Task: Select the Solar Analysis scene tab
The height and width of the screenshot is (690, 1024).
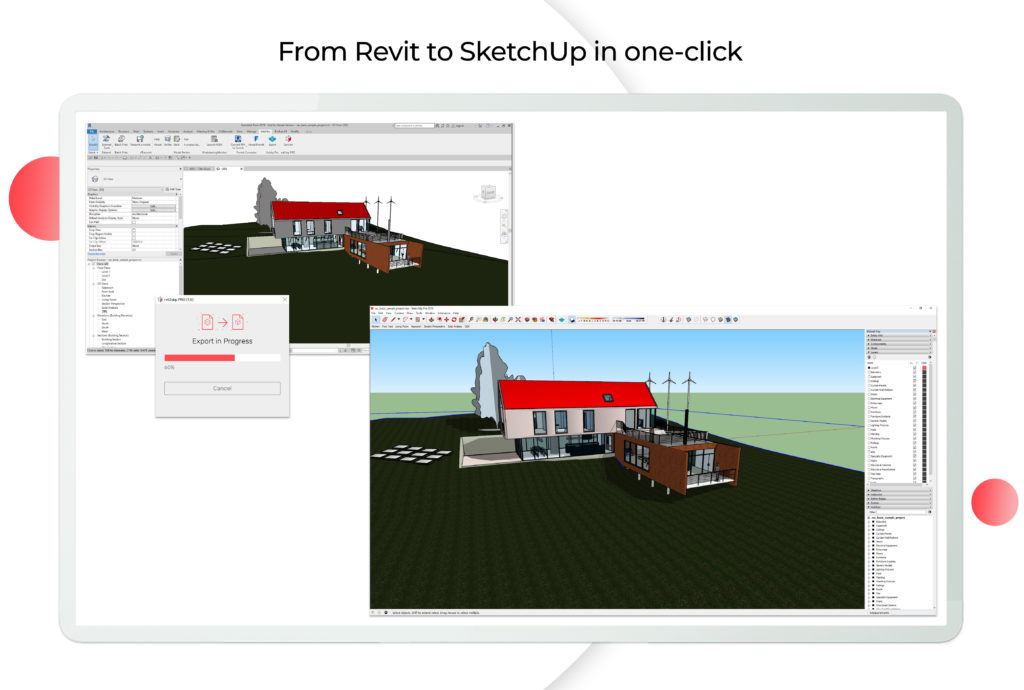Action: 455,326
